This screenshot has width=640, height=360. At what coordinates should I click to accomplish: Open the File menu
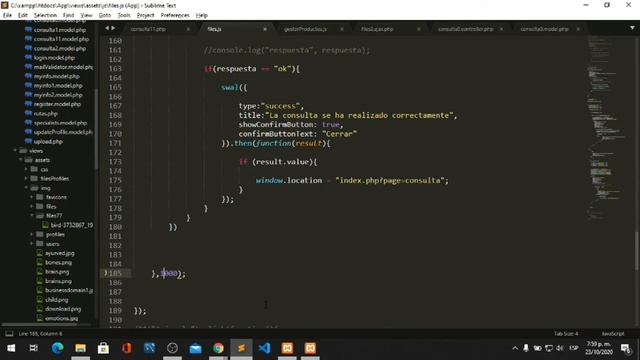pos(7,15)
